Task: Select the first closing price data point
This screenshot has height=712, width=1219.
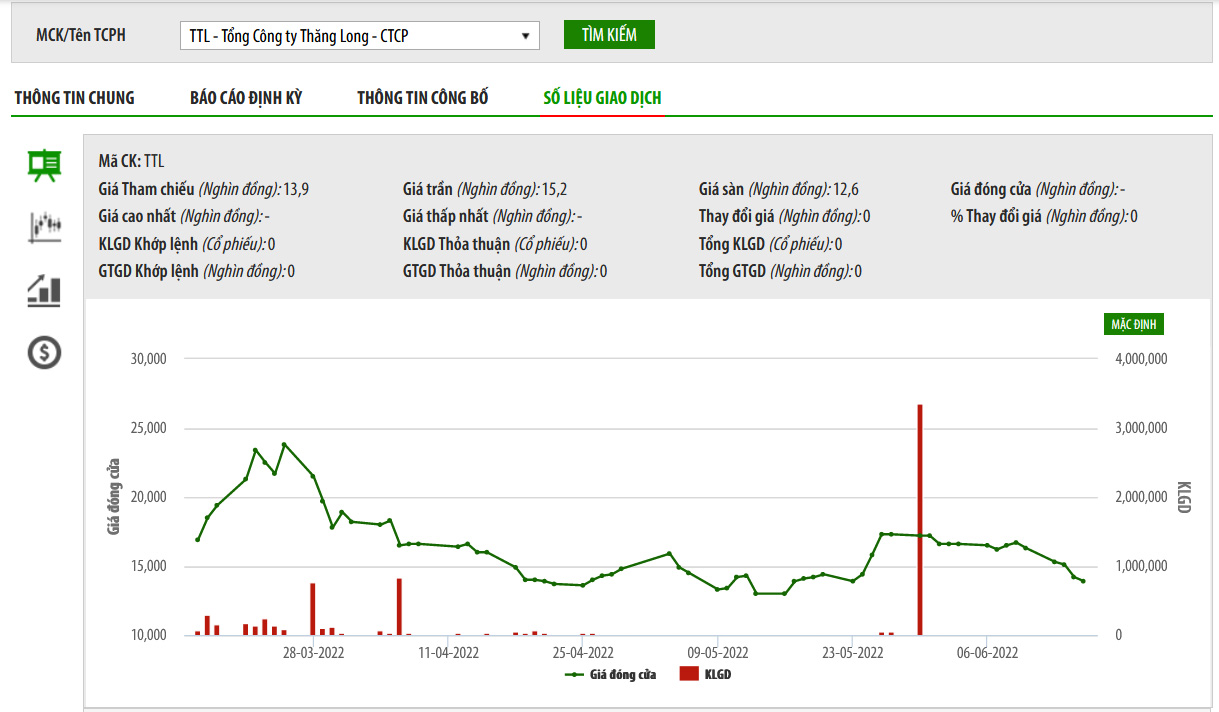Action: point(198,540)
